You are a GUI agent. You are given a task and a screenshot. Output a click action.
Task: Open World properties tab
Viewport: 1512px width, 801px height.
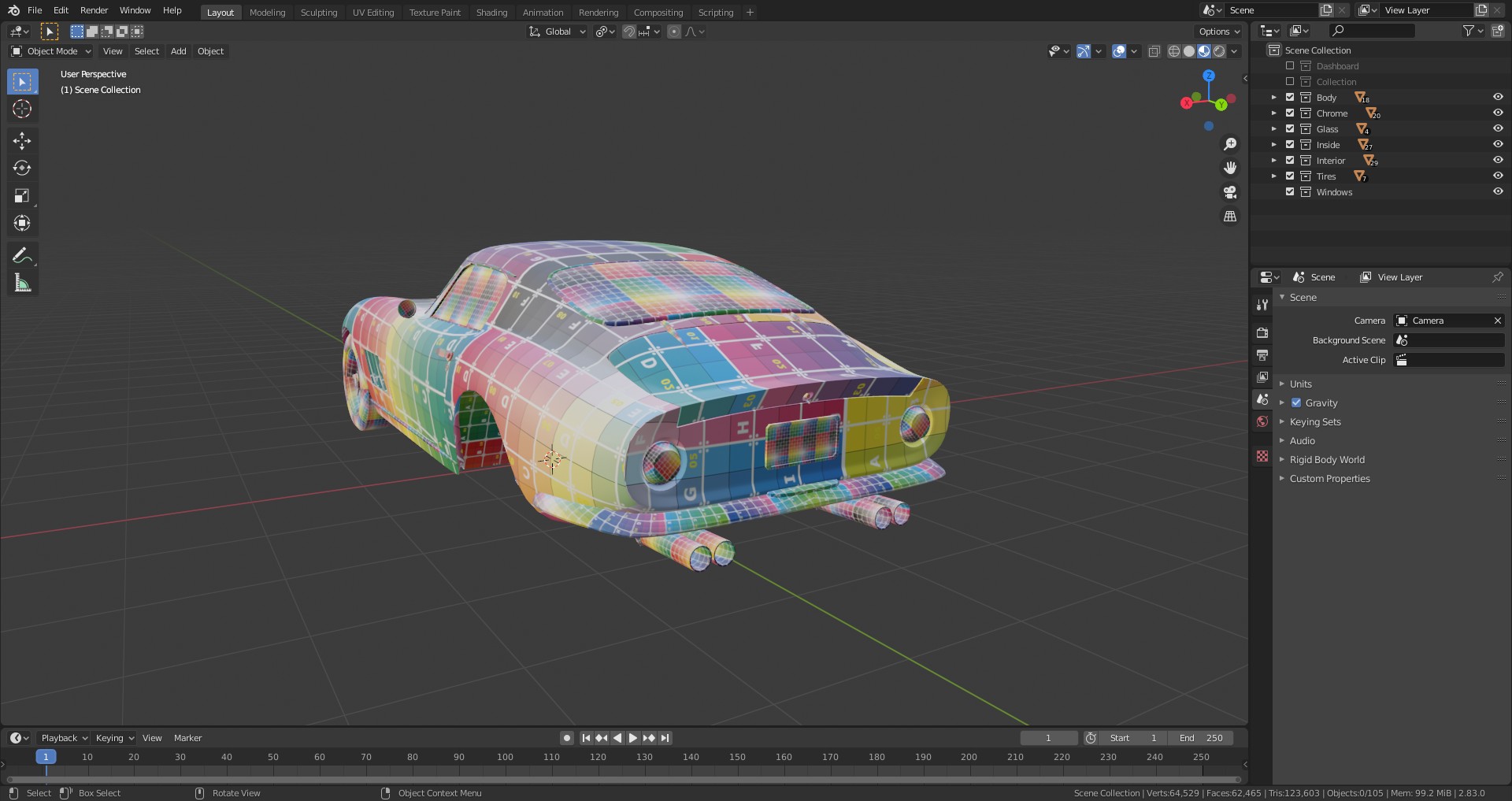click(1262, 421)
